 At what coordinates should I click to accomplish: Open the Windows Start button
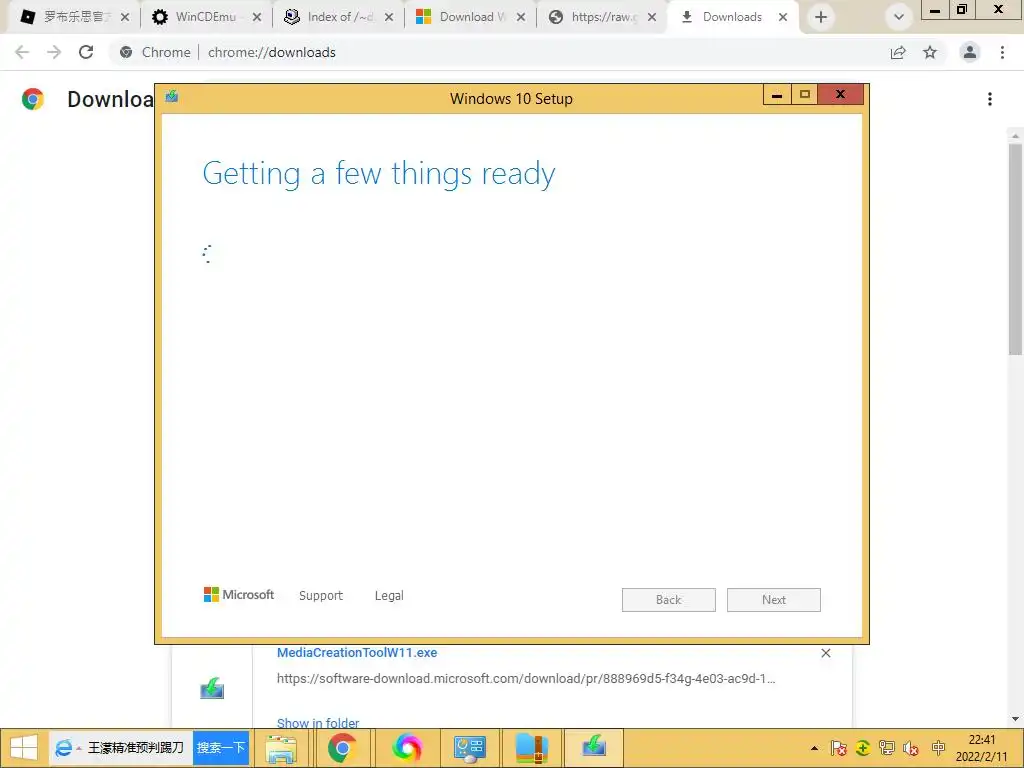tap(24, 748)
